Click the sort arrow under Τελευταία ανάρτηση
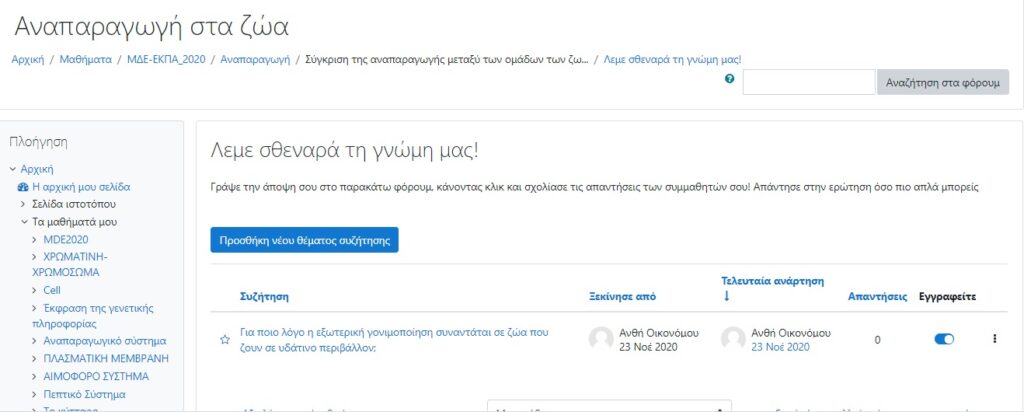Image resolution: width=1024 pixels, height=412 pixels. pyautogui.click(x=727, y=296)
